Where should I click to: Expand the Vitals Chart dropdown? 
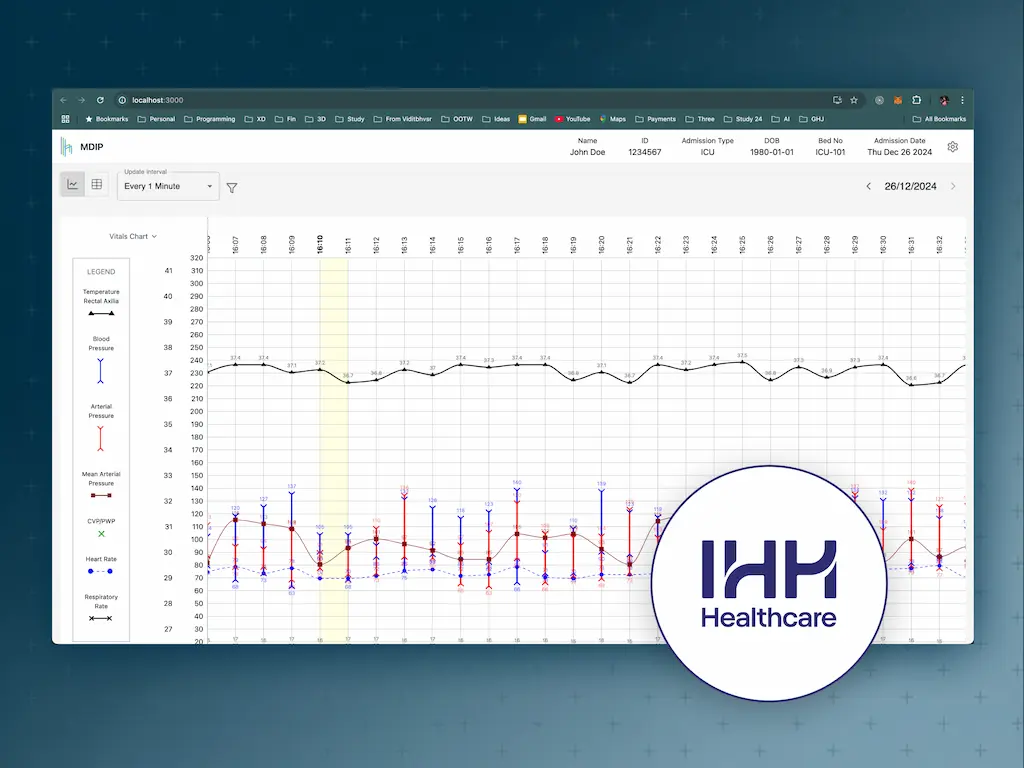coord(133,237)
